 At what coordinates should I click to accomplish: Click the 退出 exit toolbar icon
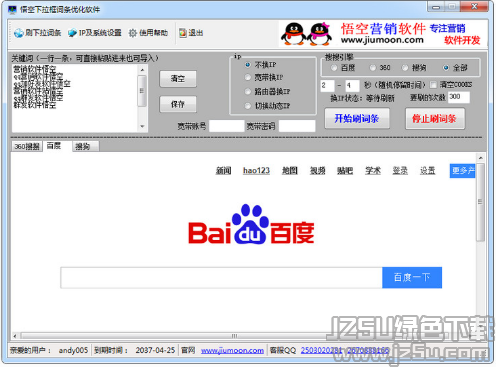(183, 33)
